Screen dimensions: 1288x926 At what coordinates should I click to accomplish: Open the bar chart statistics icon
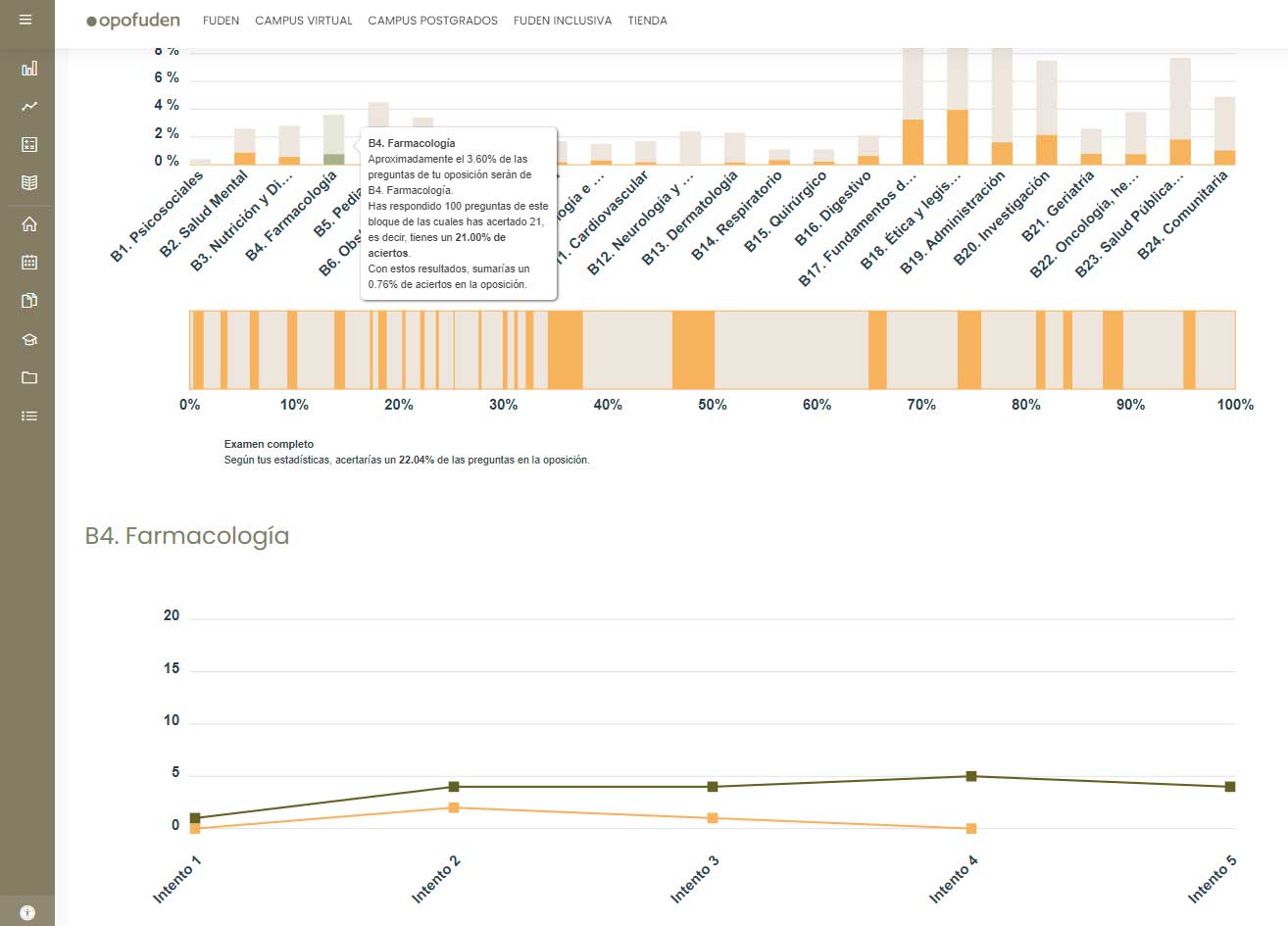pyautogui.click(x=29, y=69)
